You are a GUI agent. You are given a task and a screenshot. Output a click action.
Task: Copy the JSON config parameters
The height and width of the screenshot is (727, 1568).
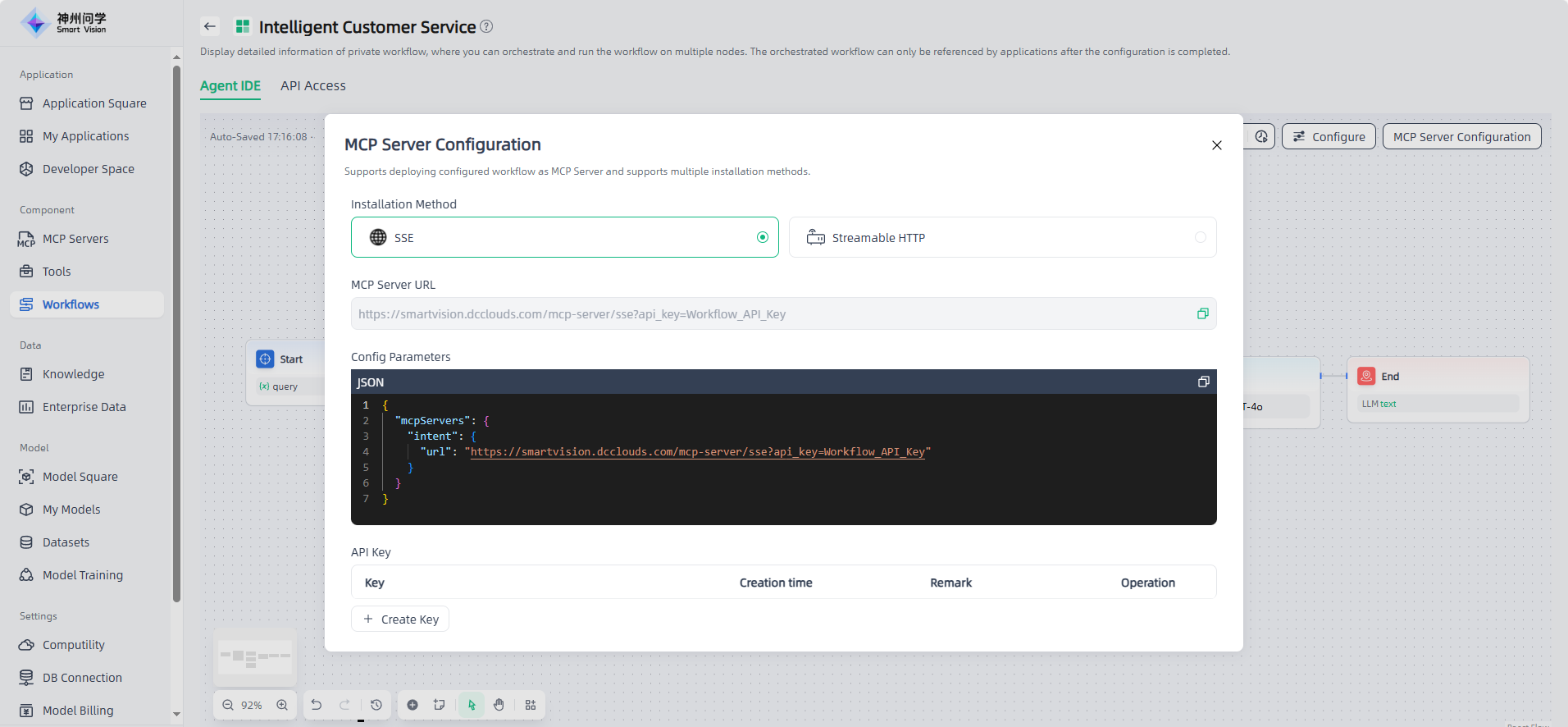tap(1203, 382)
